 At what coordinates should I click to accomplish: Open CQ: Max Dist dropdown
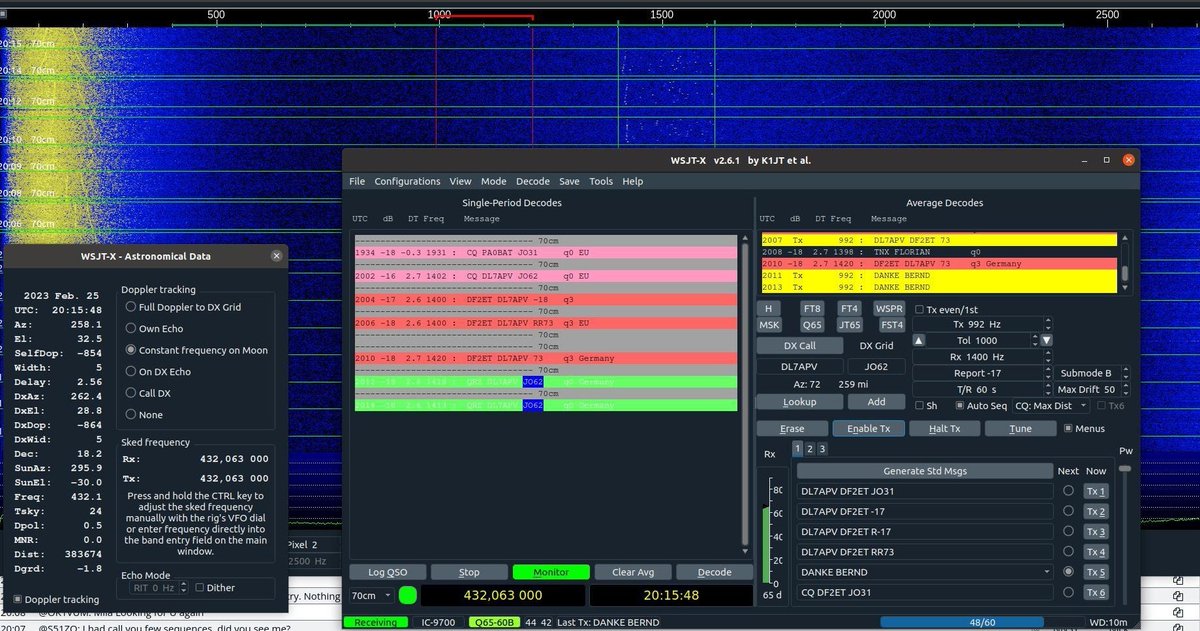[x=1049, y=405]
